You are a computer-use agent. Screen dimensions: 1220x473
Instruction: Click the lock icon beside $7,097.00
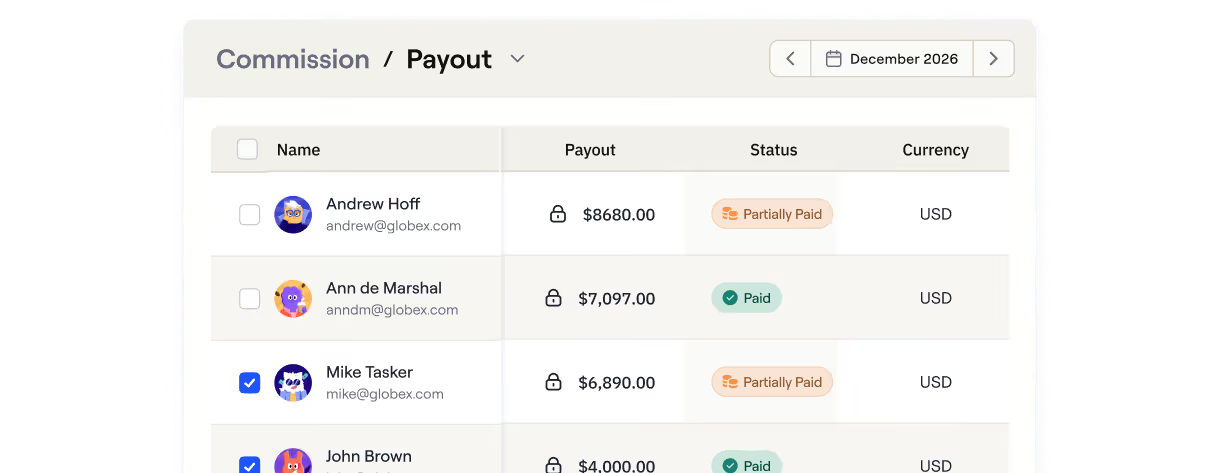click(x=553, y=298)
